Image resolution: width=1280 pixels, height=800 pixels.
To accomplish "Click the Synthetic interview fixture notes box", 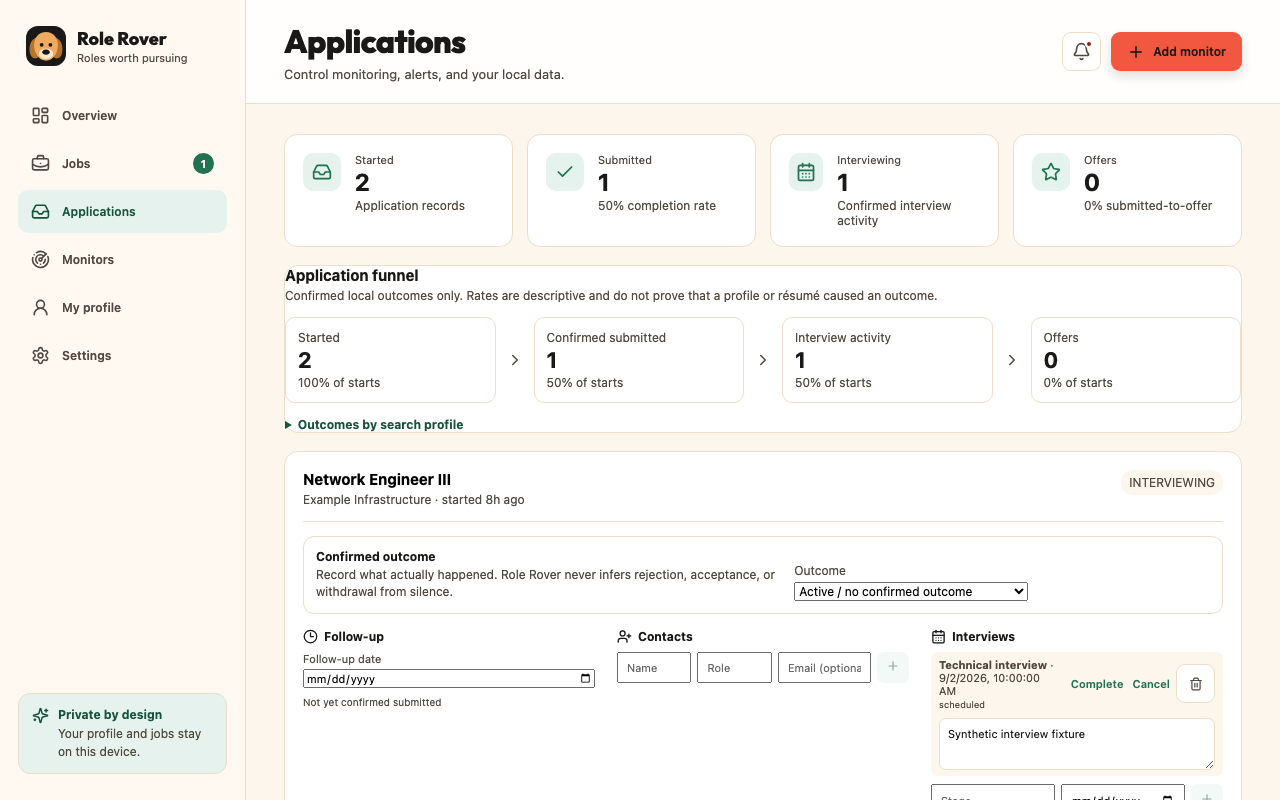I will (1077, 744).
